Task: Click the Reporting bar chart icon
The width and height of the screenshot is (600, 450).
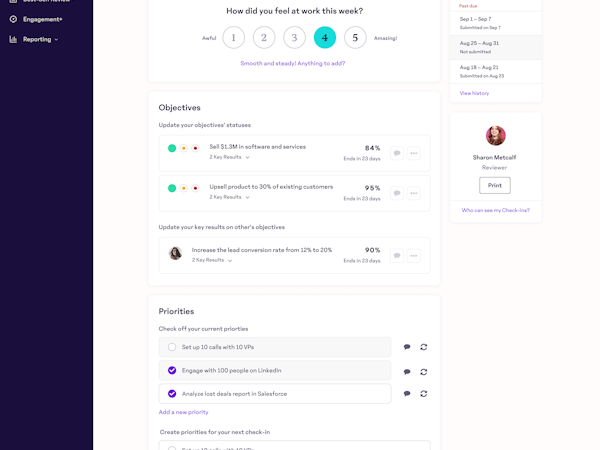Action: [x=13, y=39]
